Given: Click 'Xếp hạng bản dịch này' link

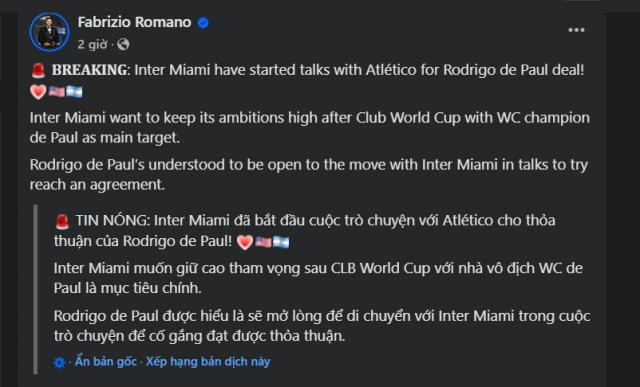Looking at the screenshot, I should tap(208, 362).
